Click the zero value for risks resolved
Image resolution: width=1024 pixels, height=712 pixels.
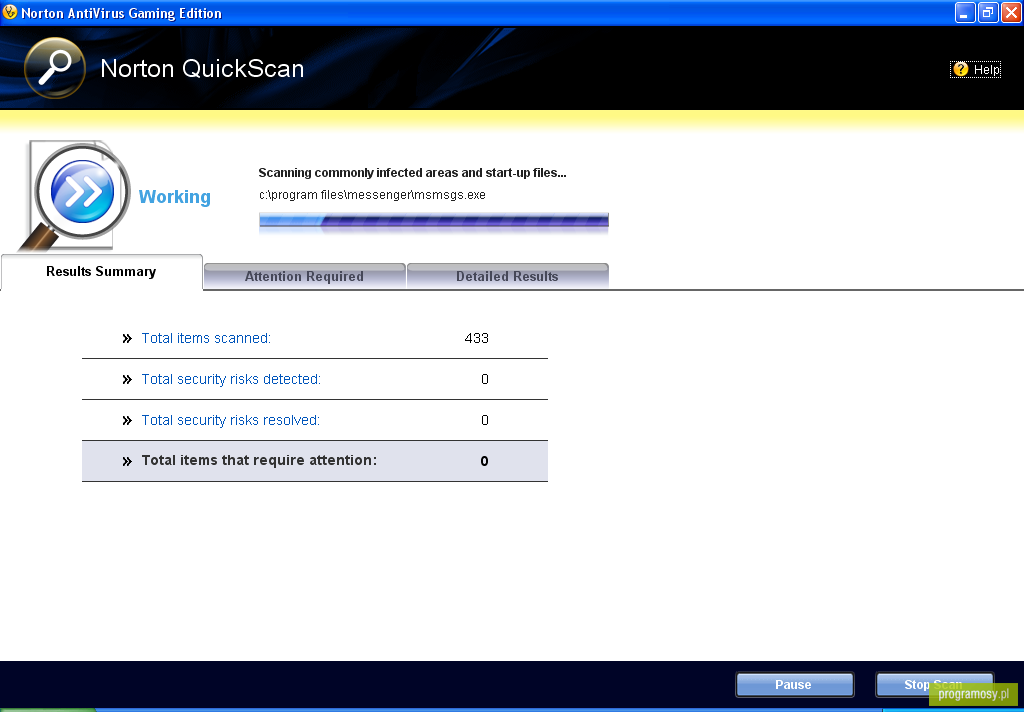(x=485, y=420)
